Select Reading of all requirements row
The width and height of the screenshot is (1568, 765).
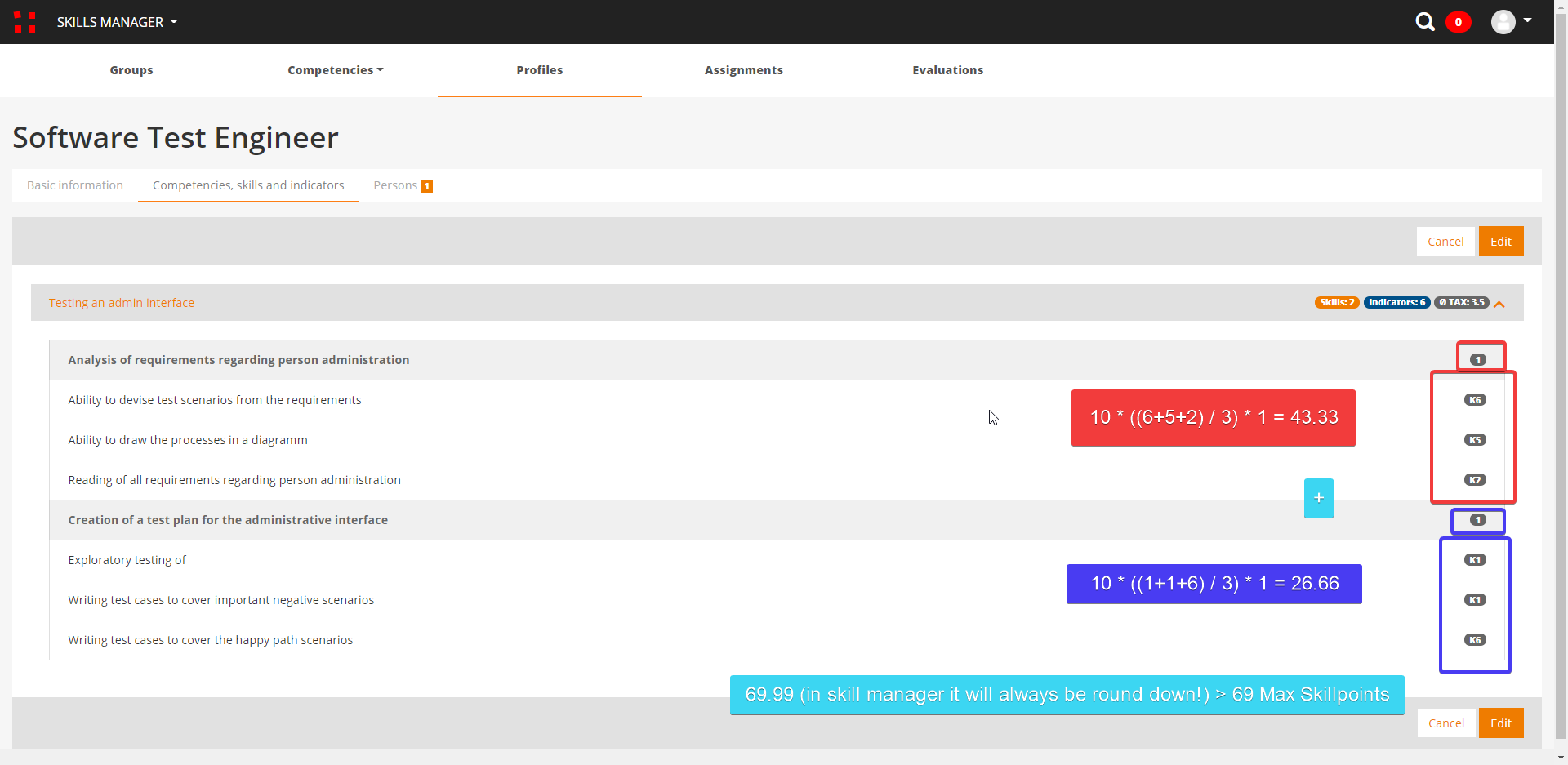(x=777, y=480)
